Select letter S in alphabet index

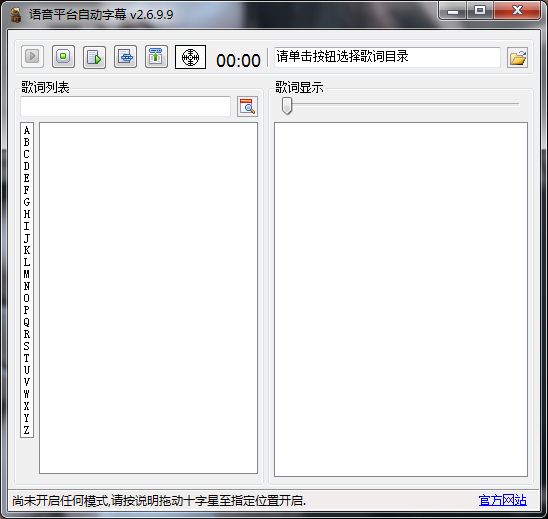click(x=27, y=346)
